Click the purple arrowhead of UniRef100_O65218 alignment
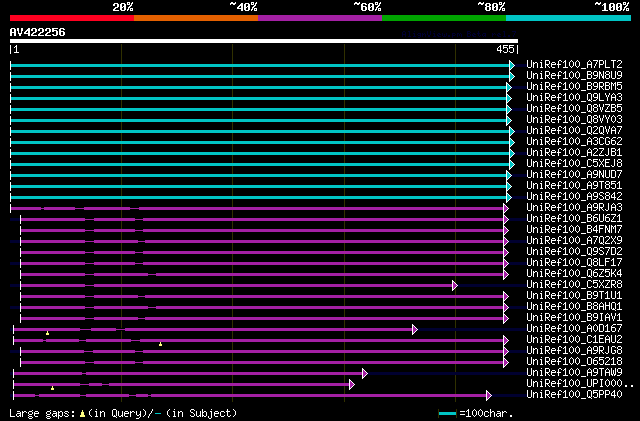The width and height of the screenshot is (640, 421). pyautogui.click(x=506, y=363)
